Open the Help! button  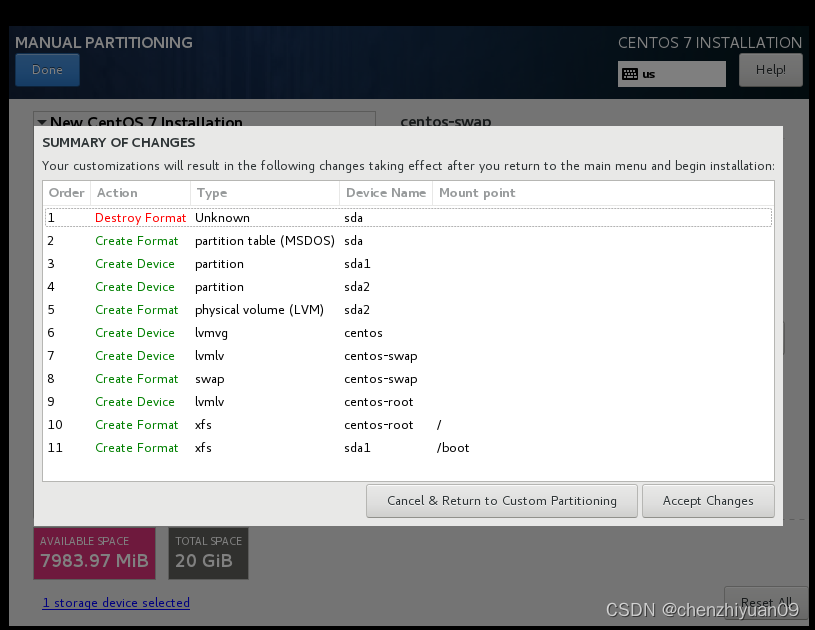770,70
